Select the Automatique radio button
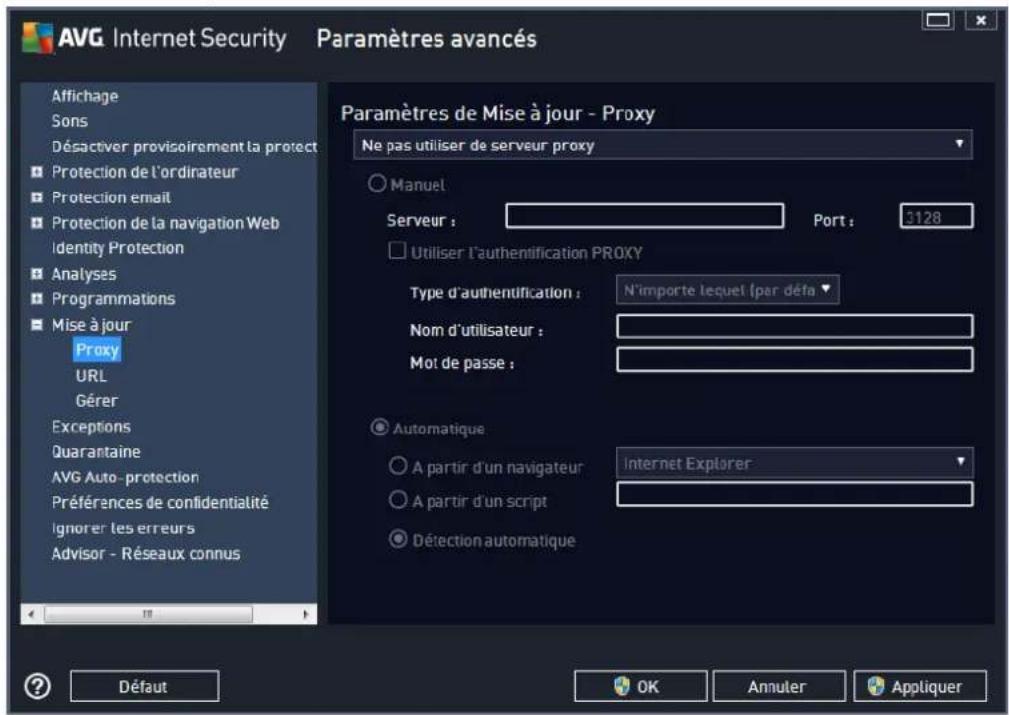 (x=380, y=427)
